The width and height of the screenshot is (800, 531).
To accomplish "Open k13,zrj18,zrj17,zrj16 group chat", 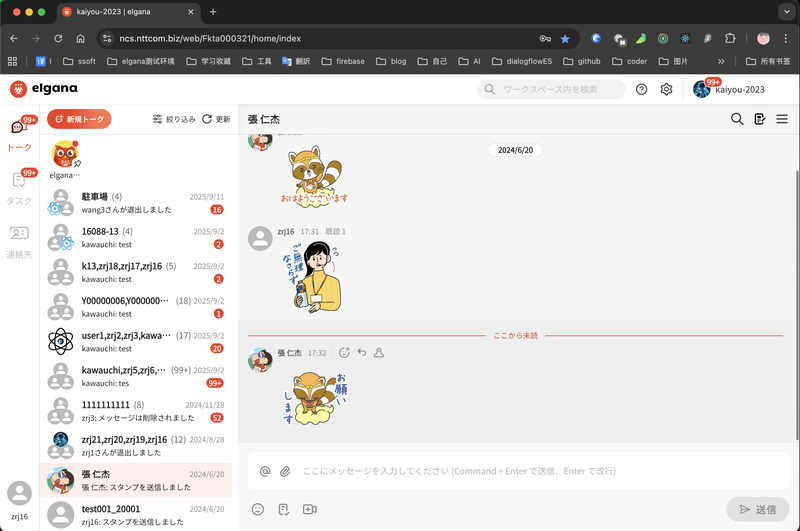I will click(x=136, y=272).
